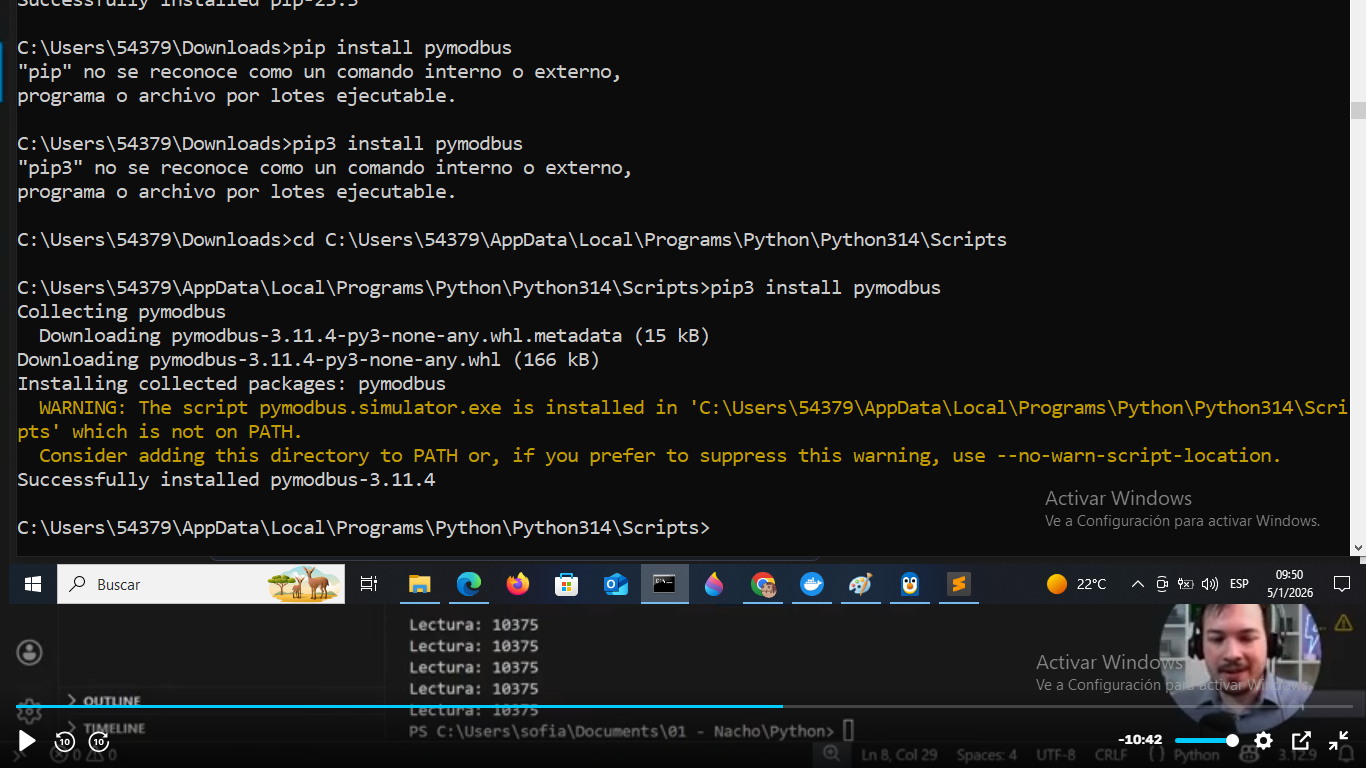Launch Microsoft Edge from the taskbar

click(468, 584)
